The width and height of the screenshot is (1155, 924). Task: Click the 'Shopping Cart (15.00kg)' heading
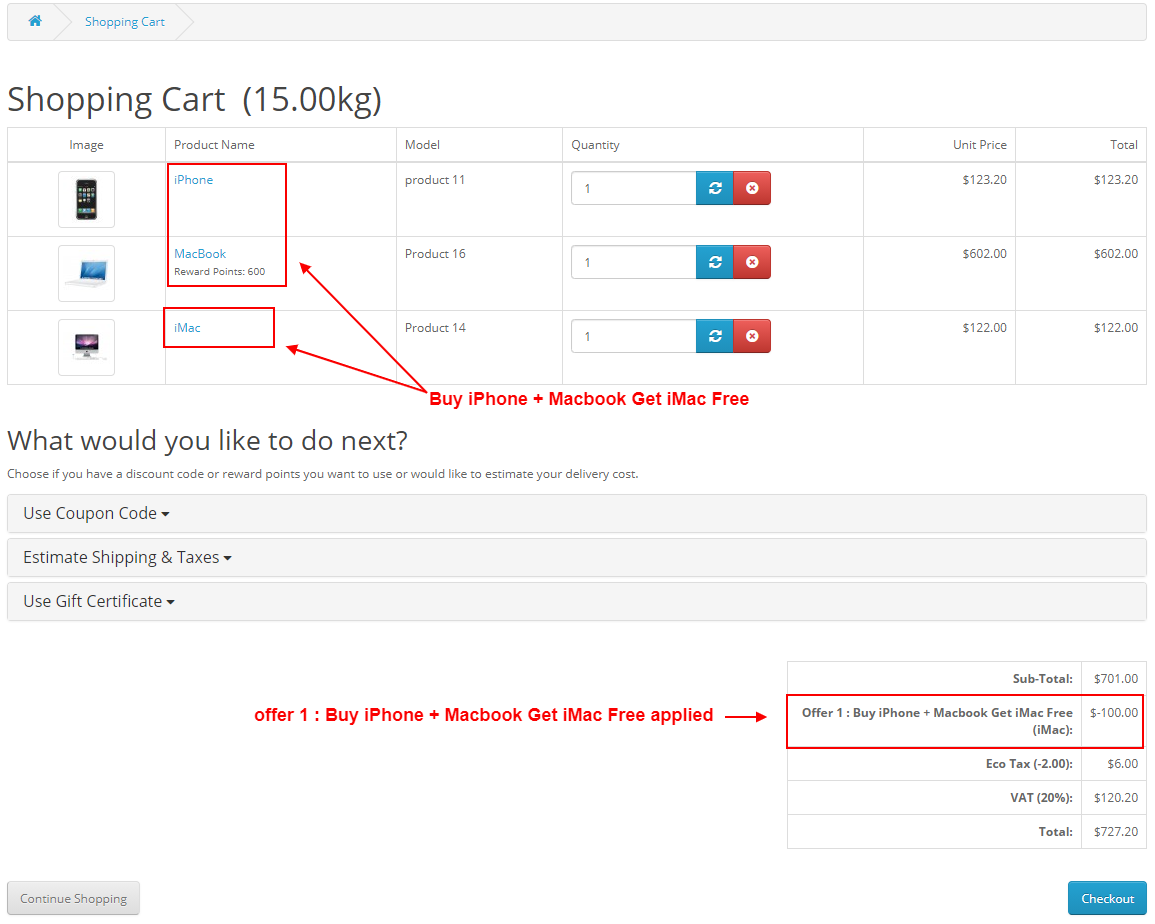point(194,99)
